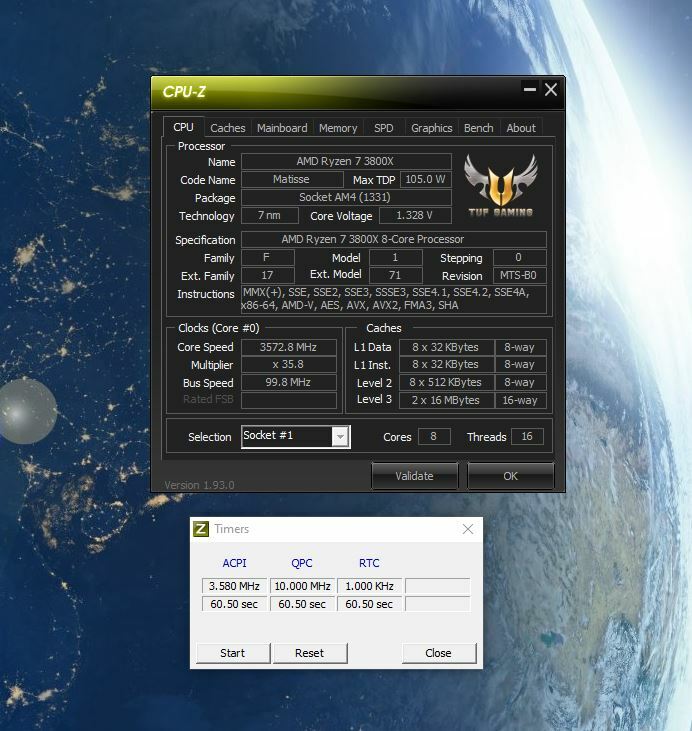Image resolution: width=692 pixels, height=731 pixels.
Task: Click the RTC 1.000 KHz value
Action: pyautogui.click(x=369, y=586)
